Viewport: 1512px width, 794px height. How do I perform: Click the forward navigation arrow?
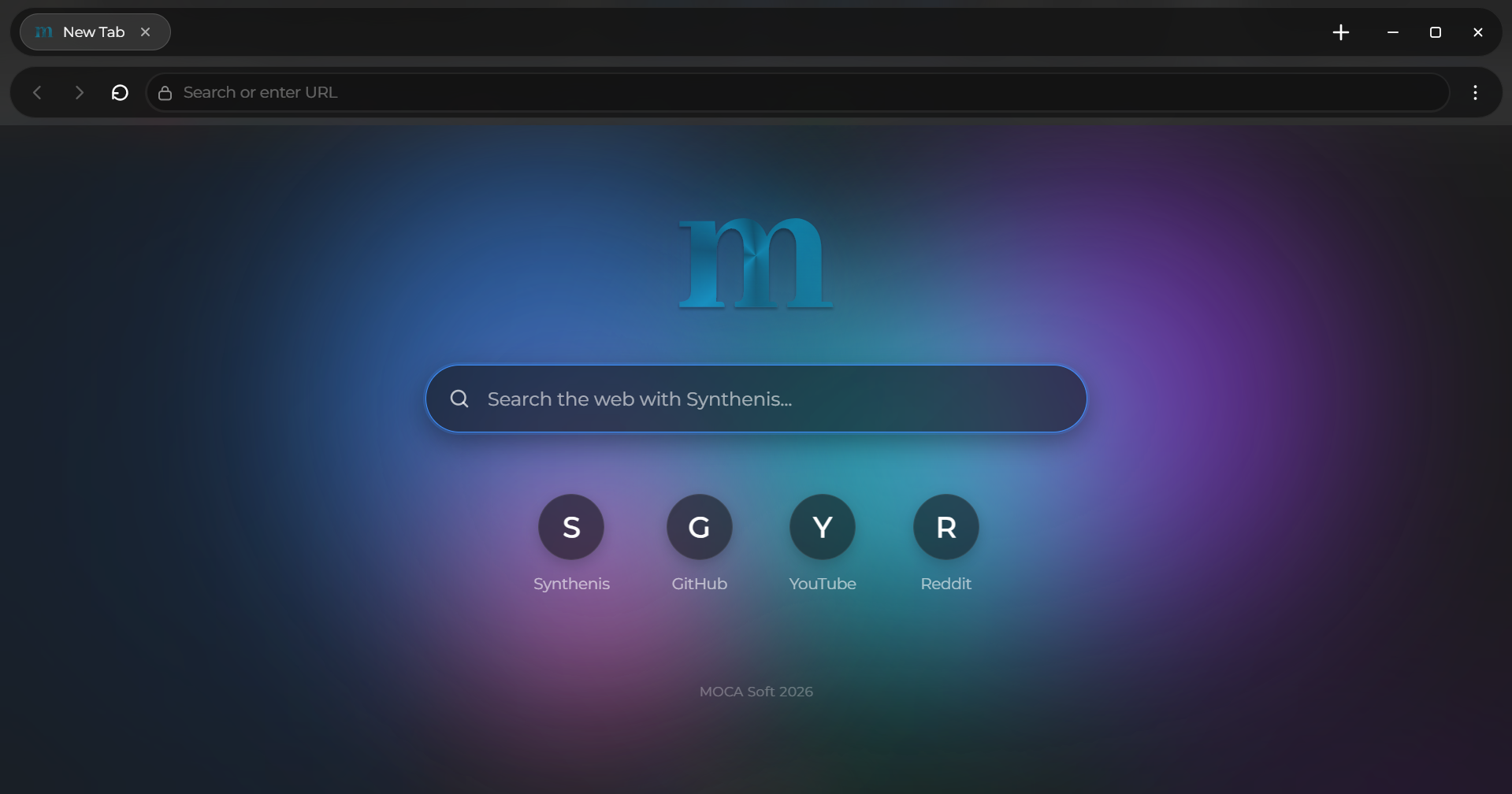coord(79,92)
